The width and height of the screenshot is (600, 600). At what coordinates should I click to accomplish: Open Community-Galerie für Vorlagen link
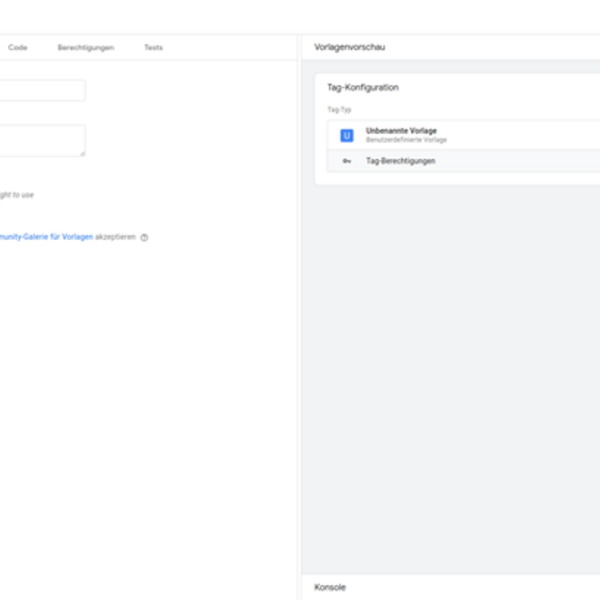pyautogui.click(x=46, y=237)
